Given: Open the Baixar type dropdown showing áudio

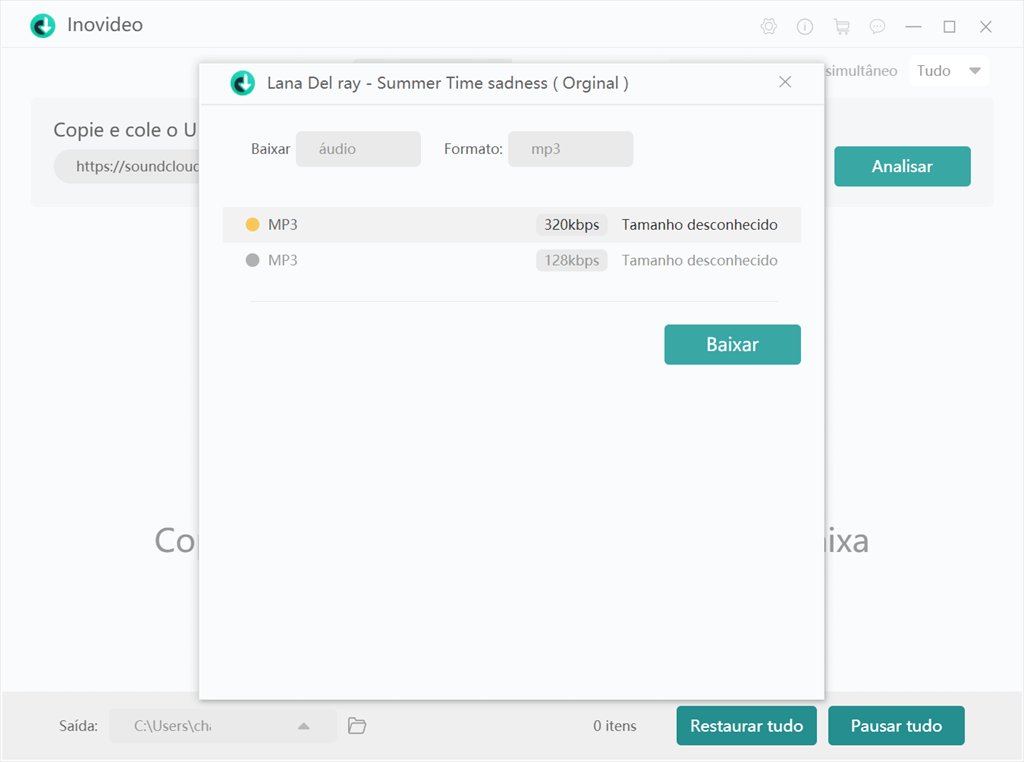Looking at the screenshot, I should coord(358,149).
